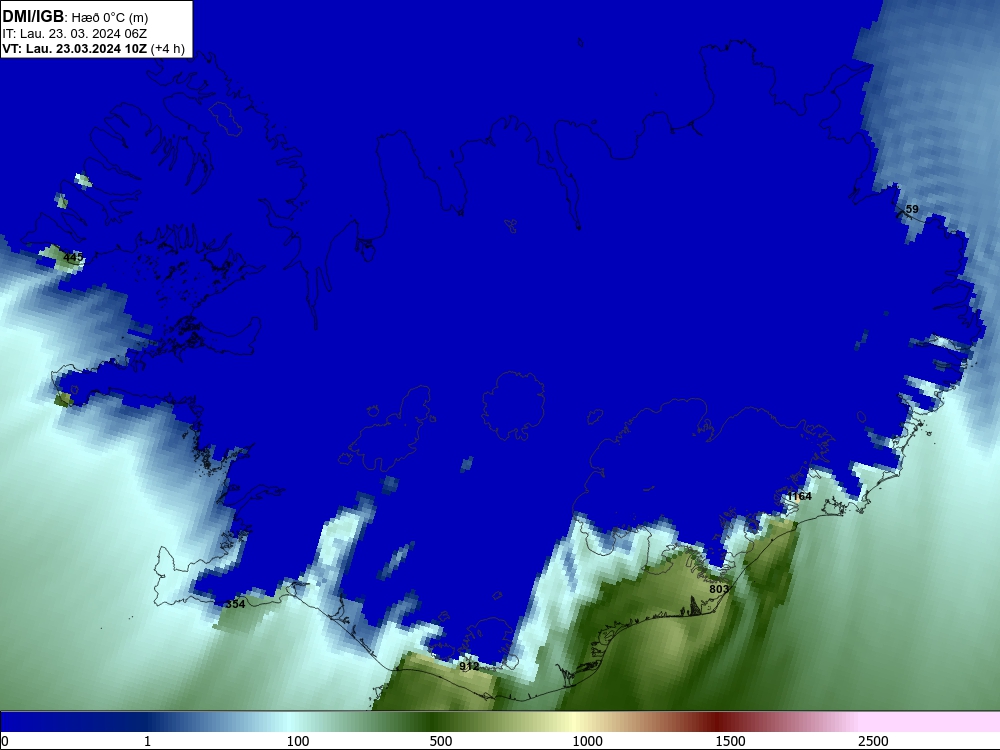1000x750 pixels.
Task: Click the 803 height label
Action: pyautogui.click(x=719, y=589)
